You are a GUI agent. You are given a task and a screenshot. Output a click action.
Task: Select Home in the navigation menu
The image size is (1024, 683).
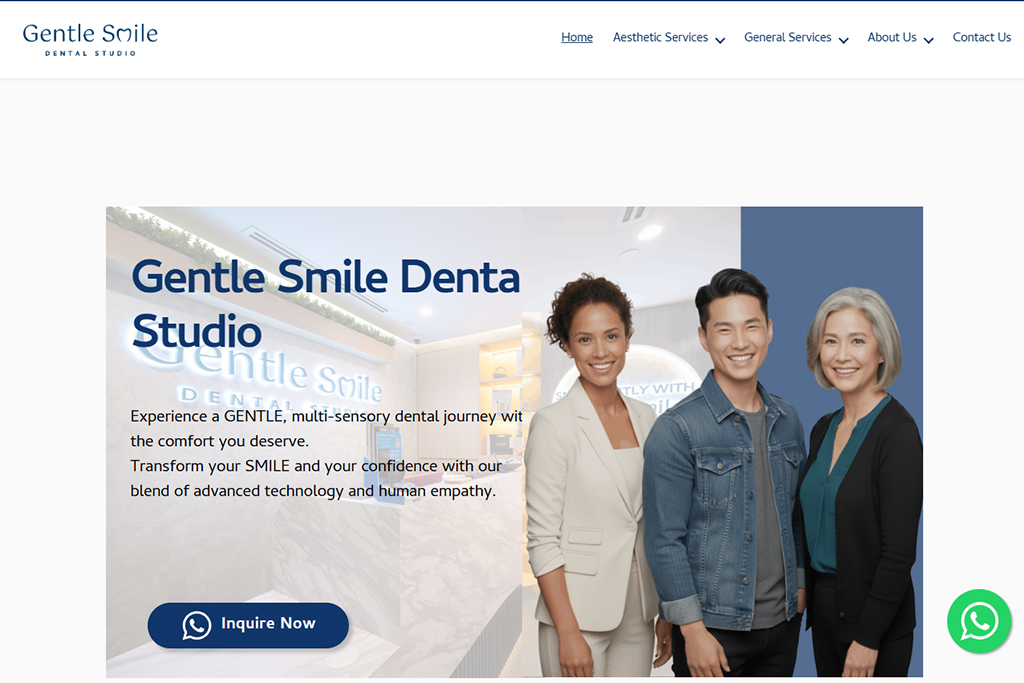[577, 37]
